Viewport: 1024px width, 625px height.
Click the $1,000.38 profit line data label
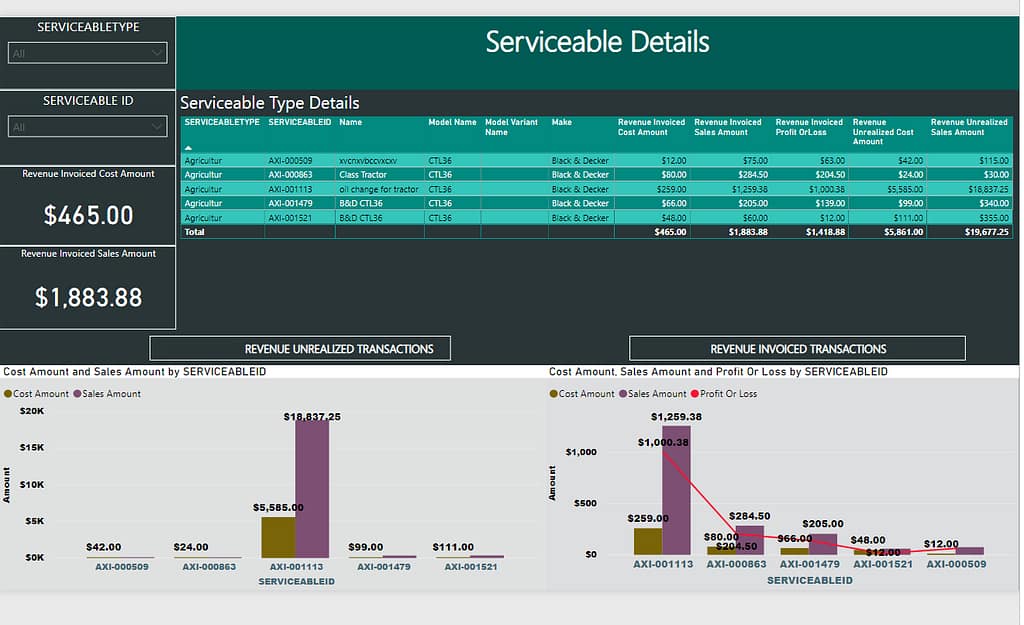point(663,442)
